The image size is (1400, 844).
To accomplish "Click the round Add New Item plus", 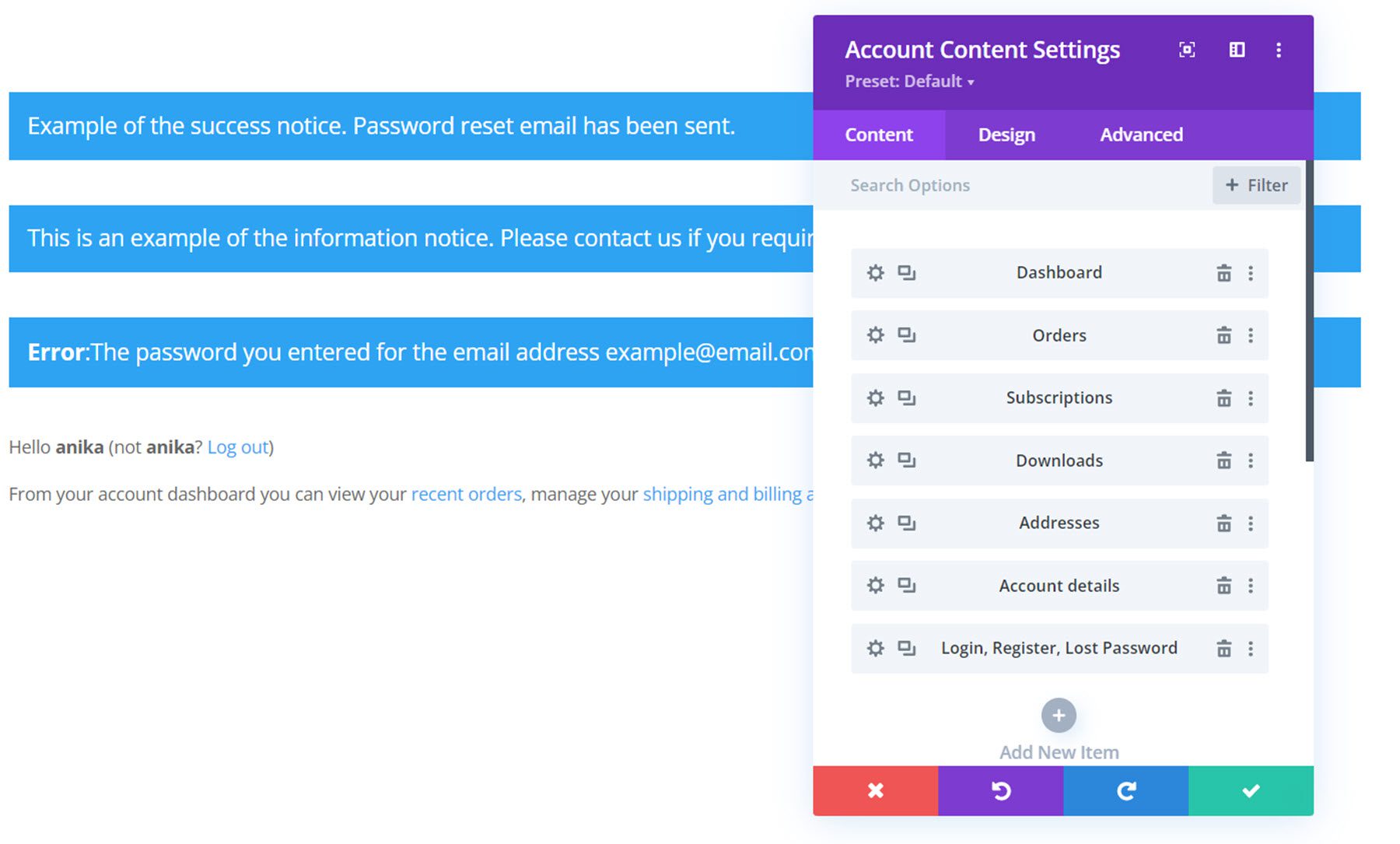I will tap(1059, 716).
